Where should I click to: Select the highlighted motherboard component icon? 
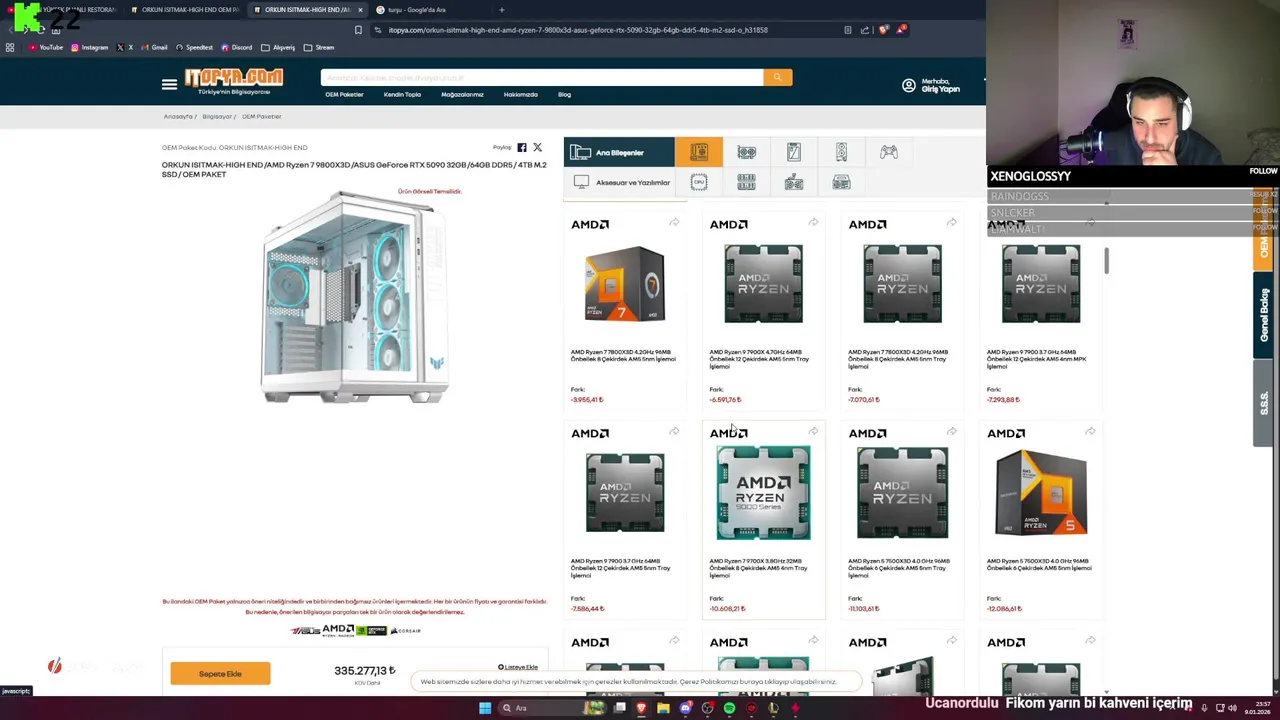coord(699,152)
